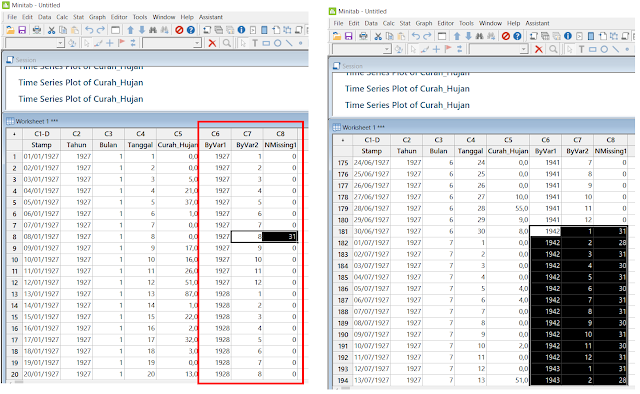Viewport: 640px width, 394px height.
Task: Select row 181 header in right worksheet
Action: click(342, 232)
